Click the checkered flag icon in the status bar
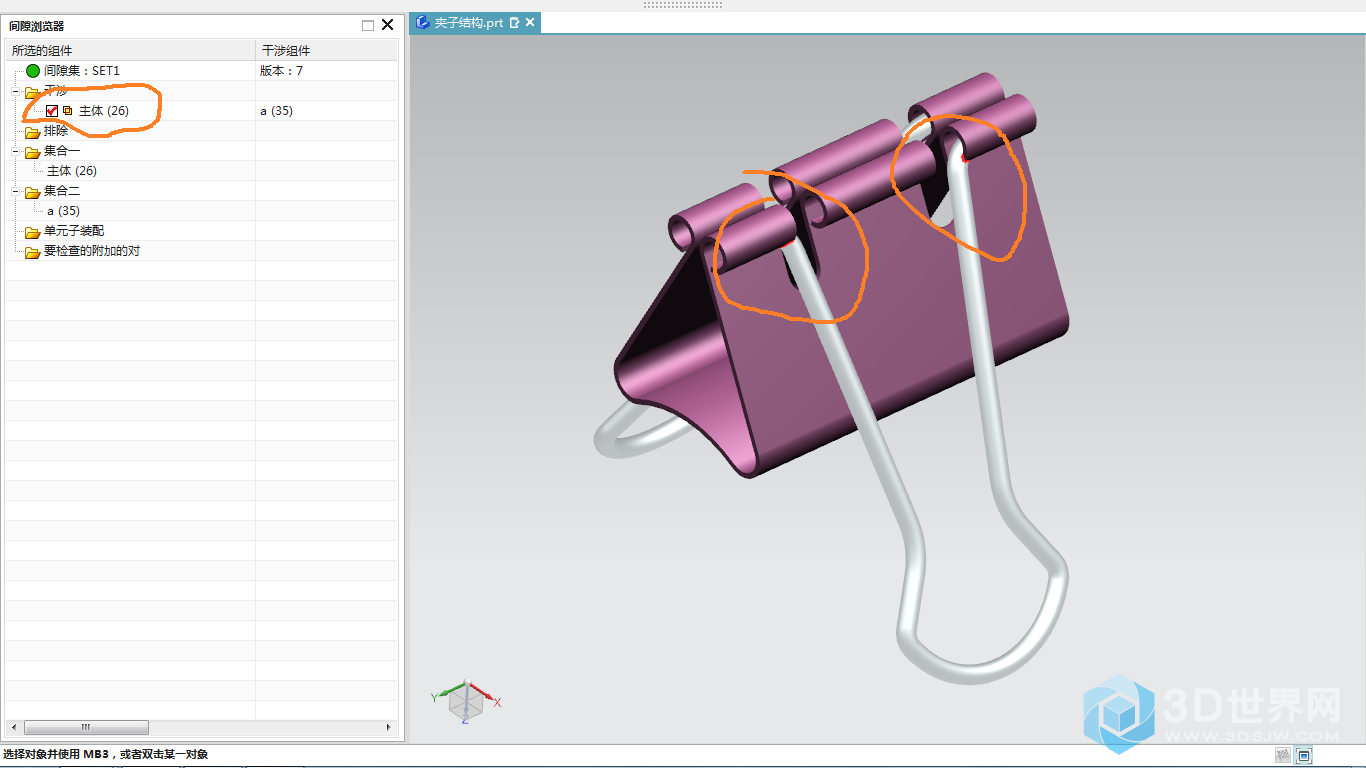This screenshot has height=768, width=1366. (x=1283, y=755)
